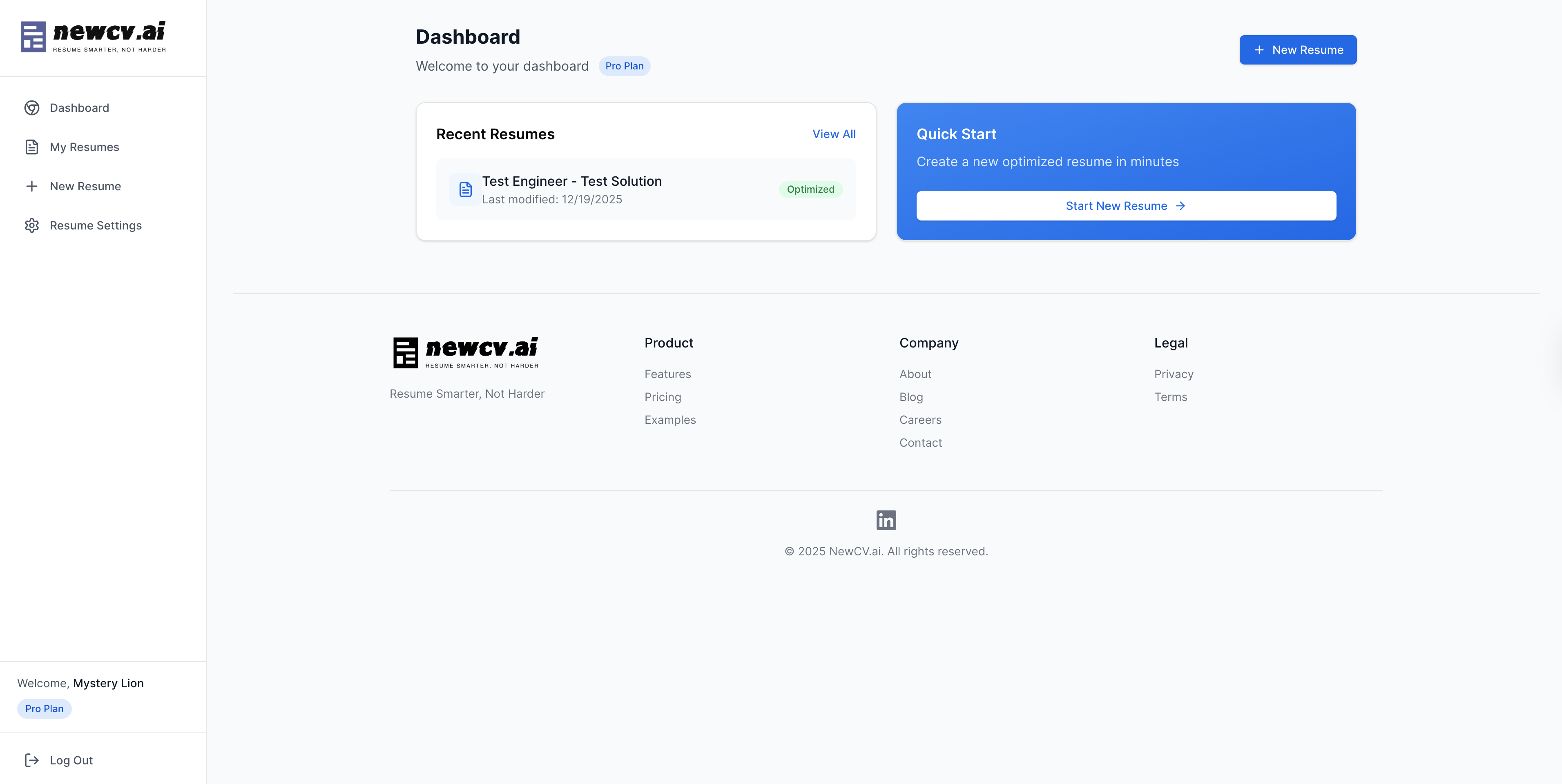
Task: Select the Dashboard icon in the sidebar
Action: click(31, 107)
